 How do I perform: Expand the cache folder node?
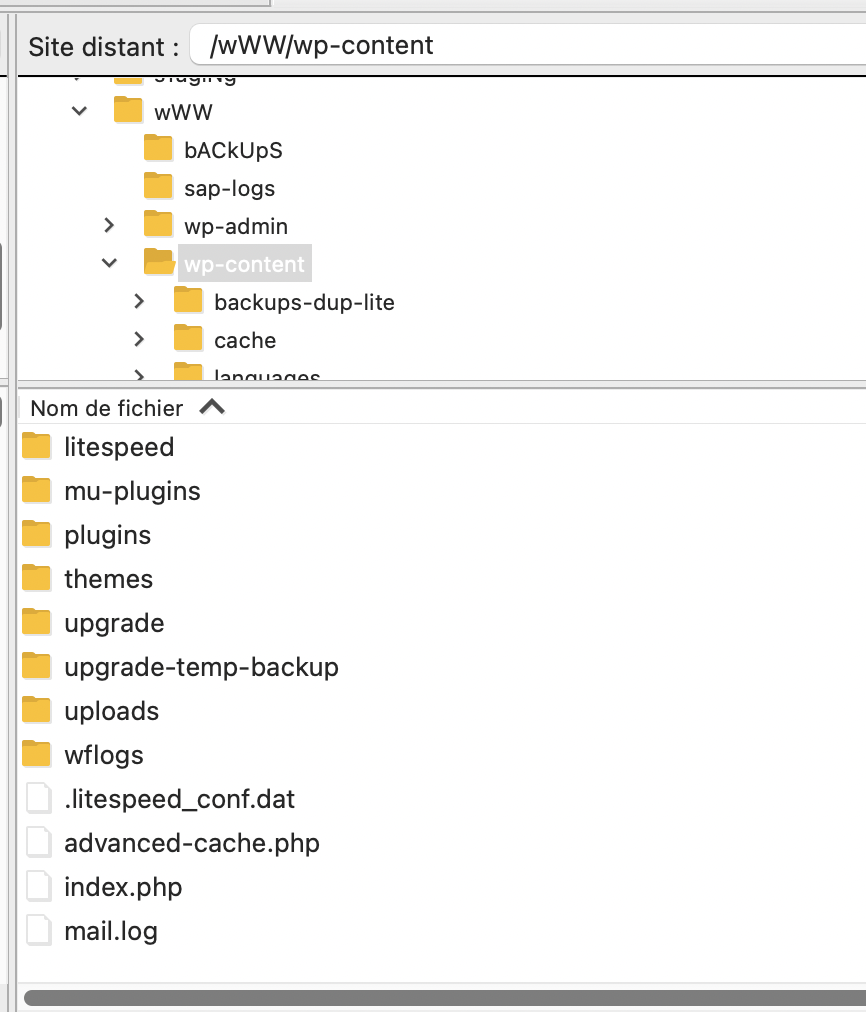[x=139, y=339]
